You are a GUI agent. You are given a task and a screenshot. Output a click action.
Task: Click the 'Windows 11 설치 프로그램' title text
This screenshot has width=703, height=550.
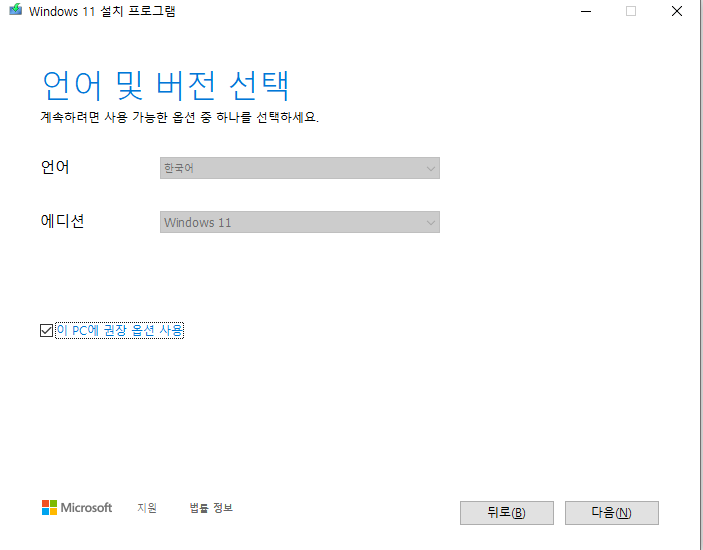102,11
